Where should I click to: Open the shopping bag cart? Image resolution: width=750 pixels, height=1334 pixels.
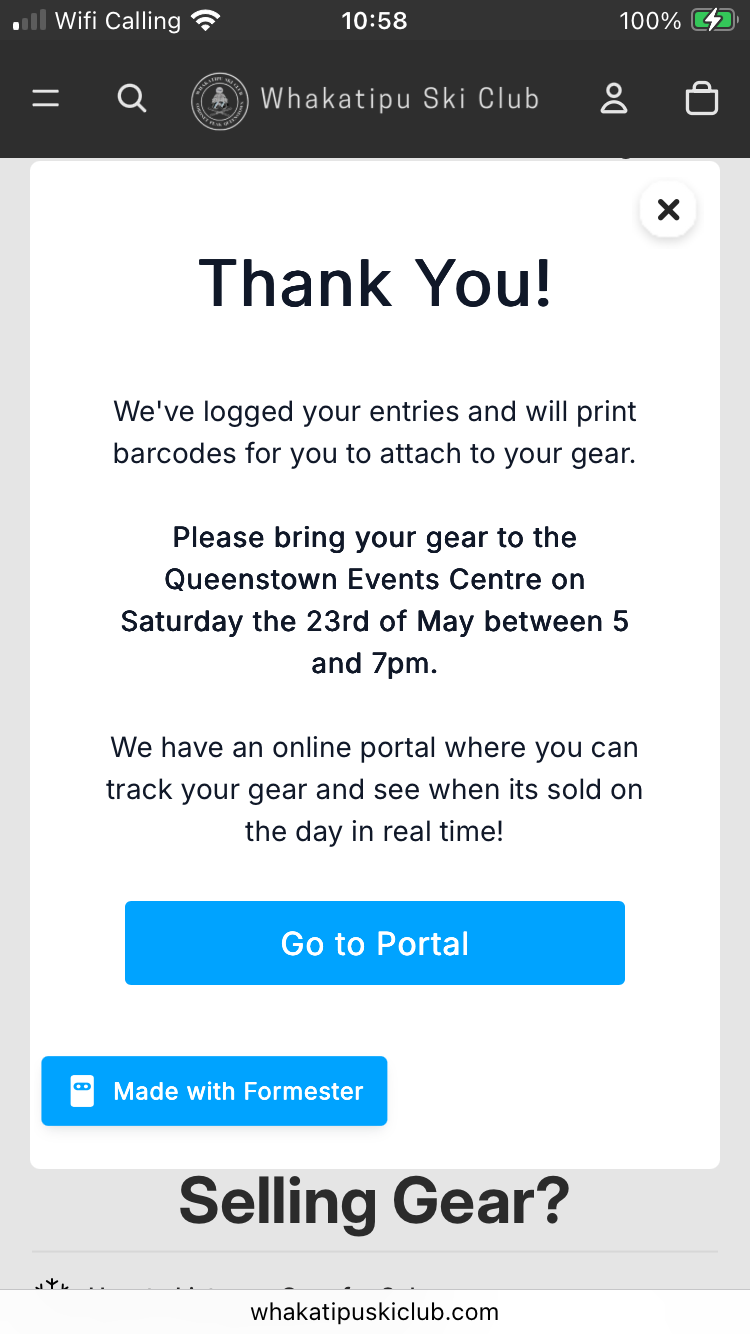(x=701, y=99)
